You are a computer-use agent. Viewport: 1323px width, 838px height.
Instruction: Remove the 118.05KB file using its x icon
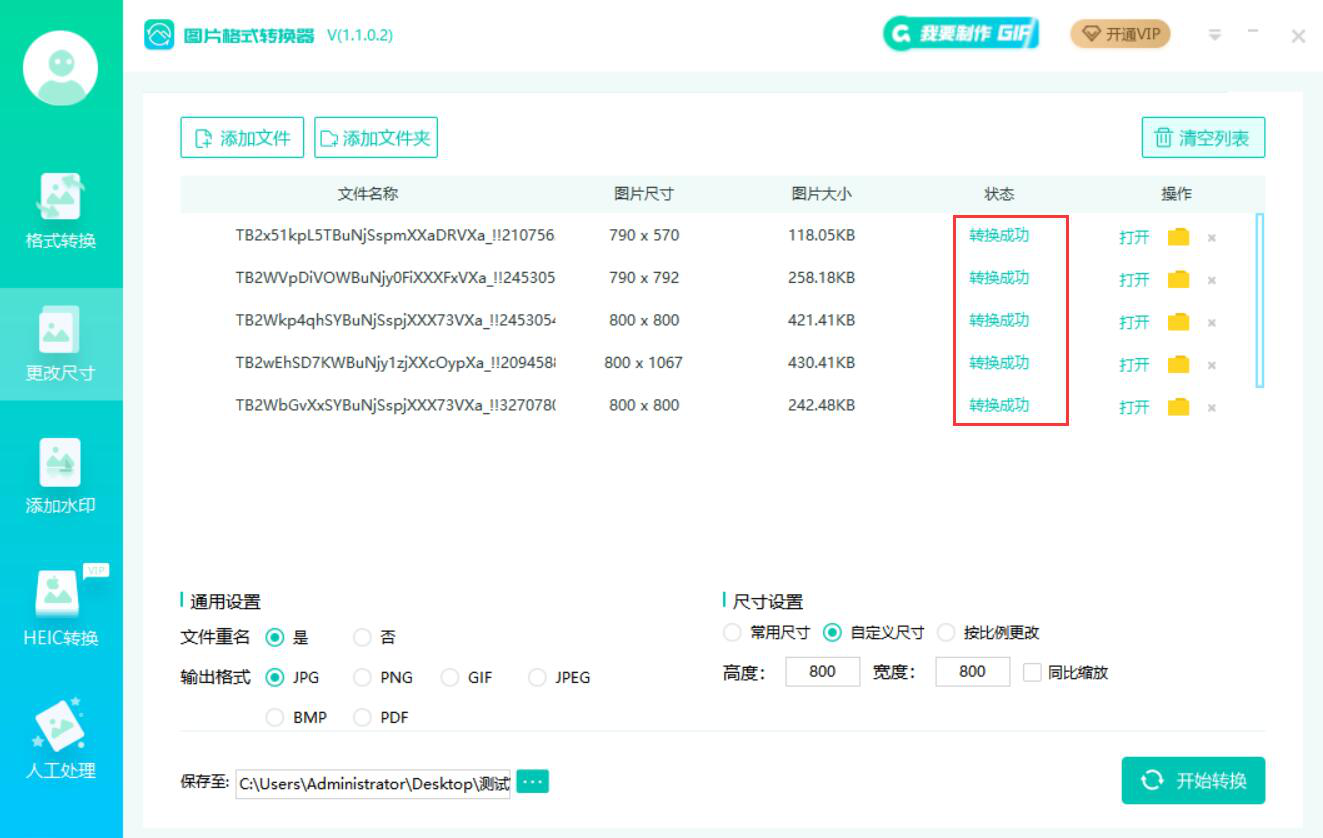click(1211, 238)
